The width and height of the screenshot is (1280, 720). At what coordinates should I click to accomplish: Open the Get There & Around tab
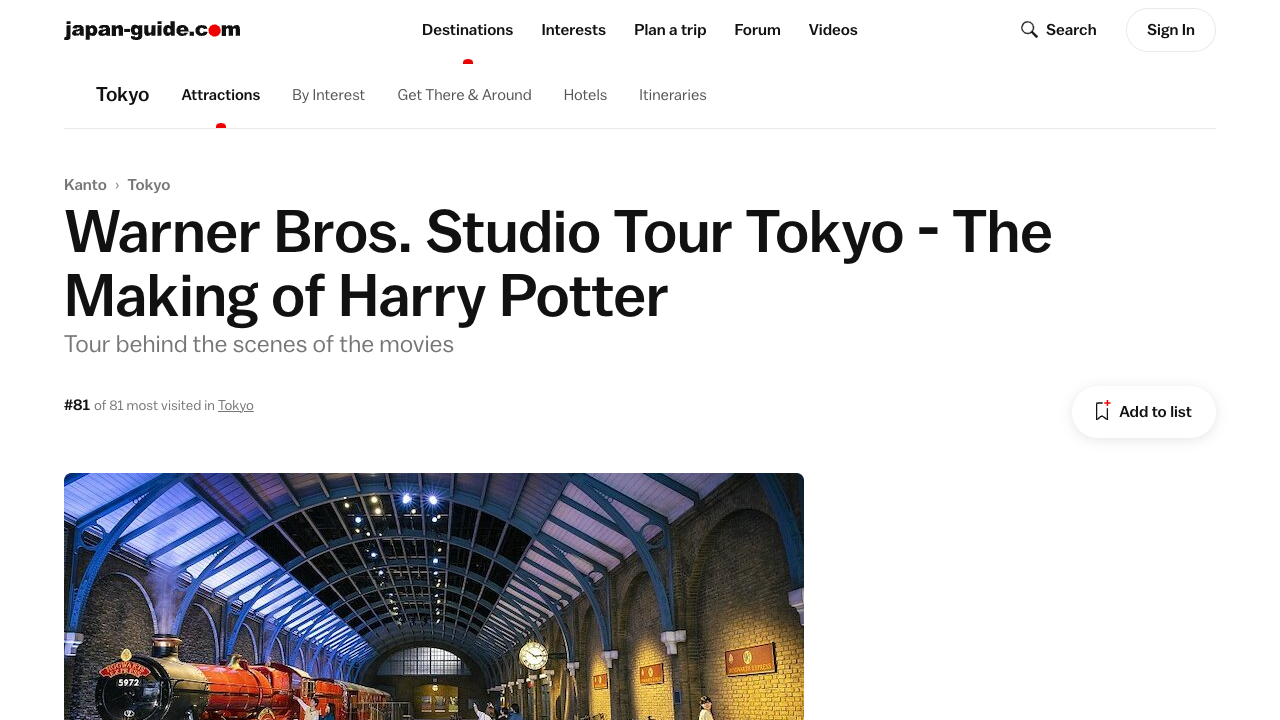(x=464, y=95)
